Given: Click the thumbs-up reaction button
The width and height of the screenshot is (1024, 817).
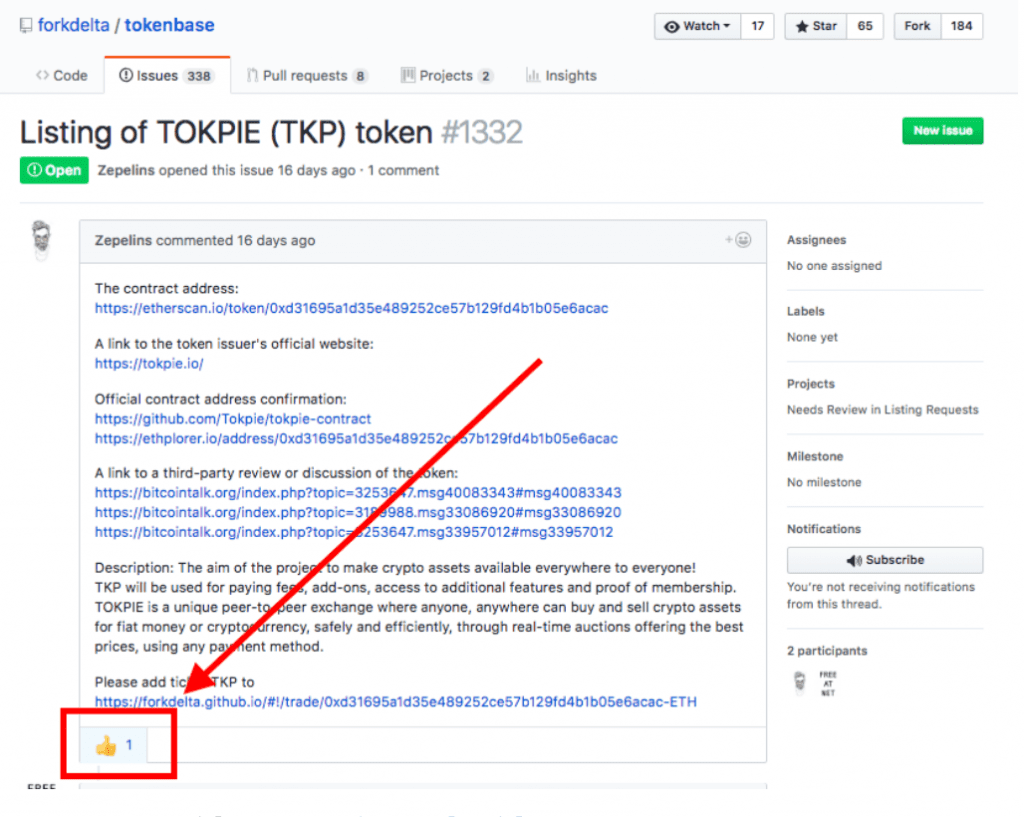Looking at the screenshot, I should pyautogui.click(x=114, y=745).
